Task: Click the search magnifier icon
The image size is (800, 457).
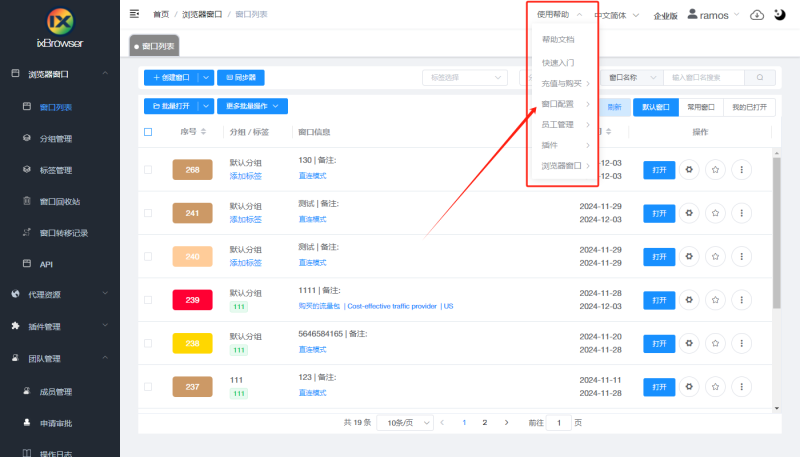Action: coord(760,78)
